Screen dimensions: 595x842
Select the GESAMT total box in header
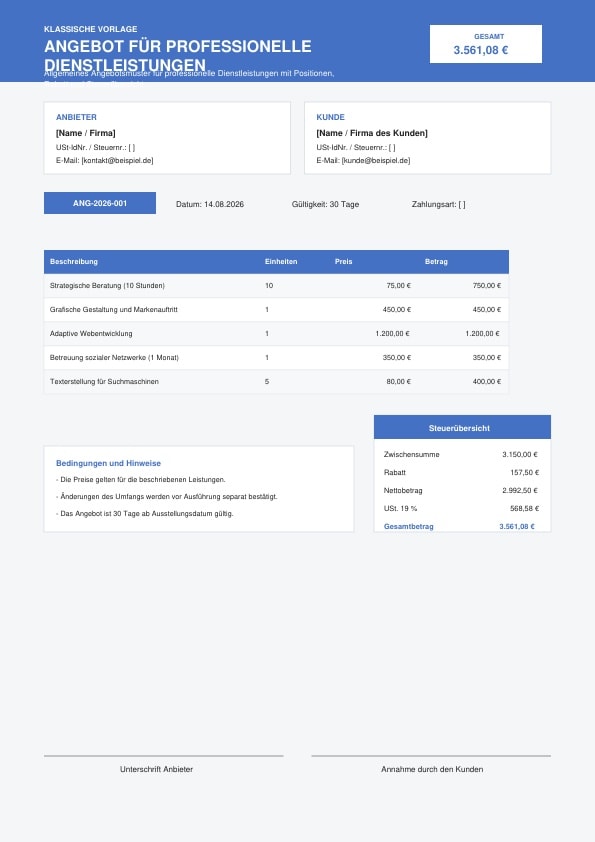pyautogui.click(x=485, y=44)
